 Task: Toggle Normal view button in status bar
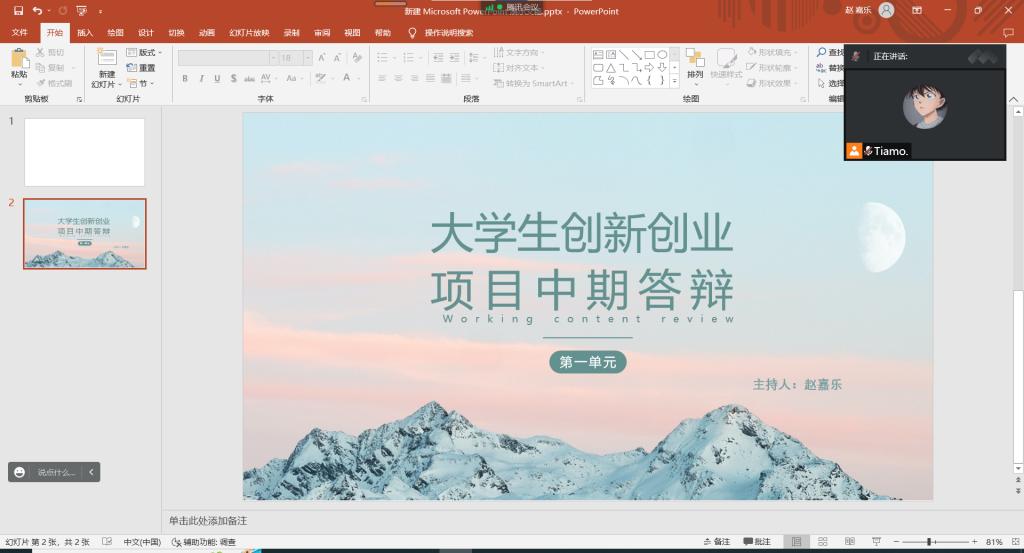pos(796,542)
